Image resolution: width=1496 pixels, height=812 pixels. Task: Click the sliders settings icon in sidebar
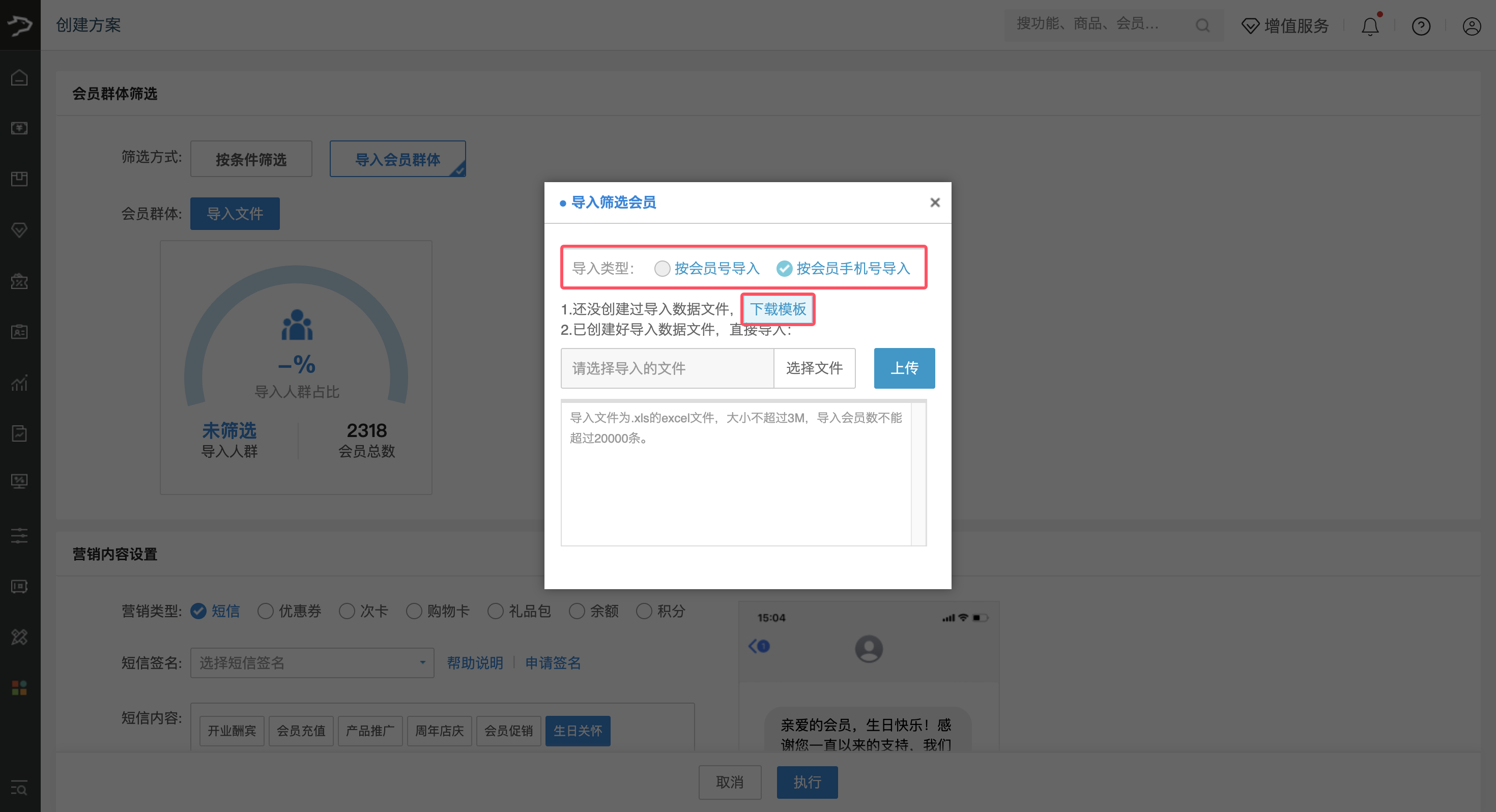[20, 536]
